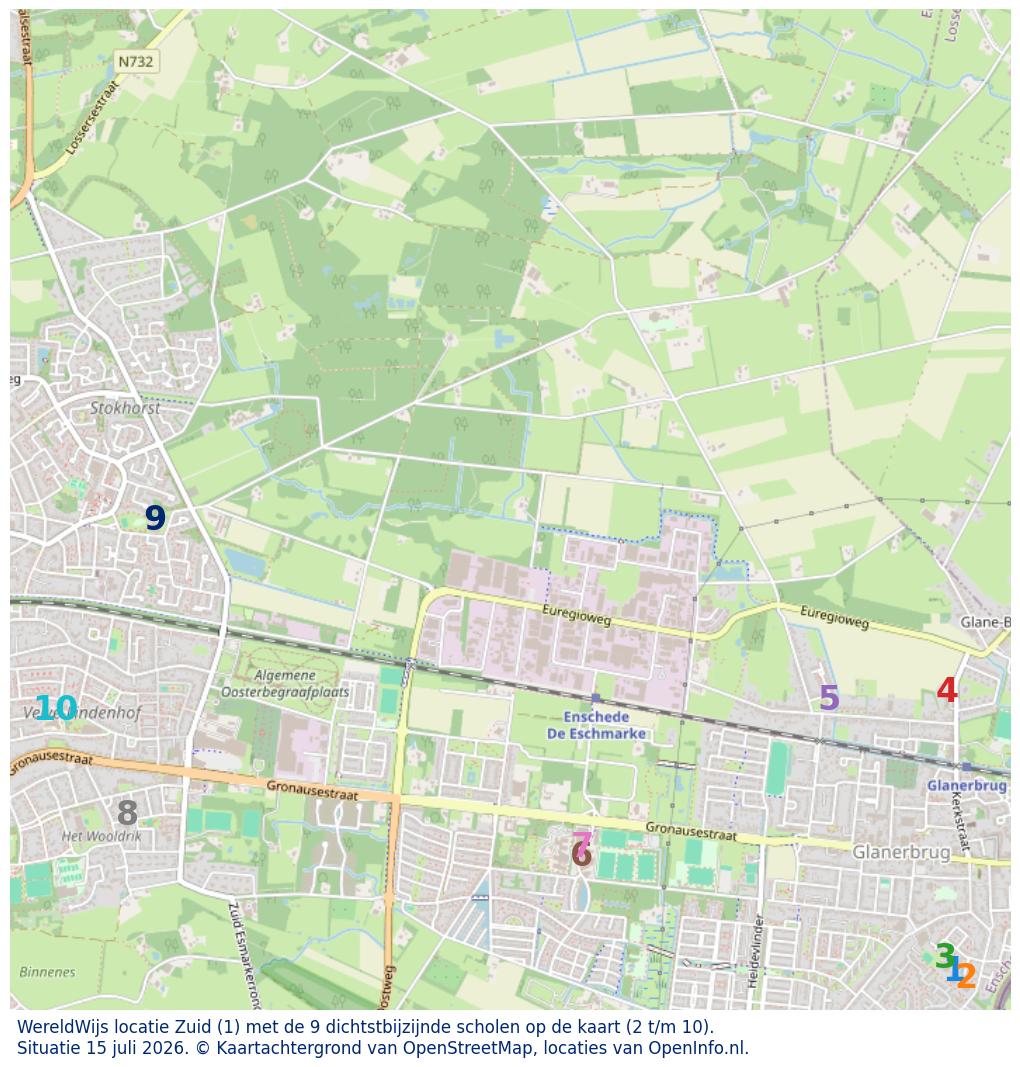The height and width of the screenshot is (1067, 1020).
Task: Click the large grey Glanerbrug town label
Action: (x=901, y=852)
